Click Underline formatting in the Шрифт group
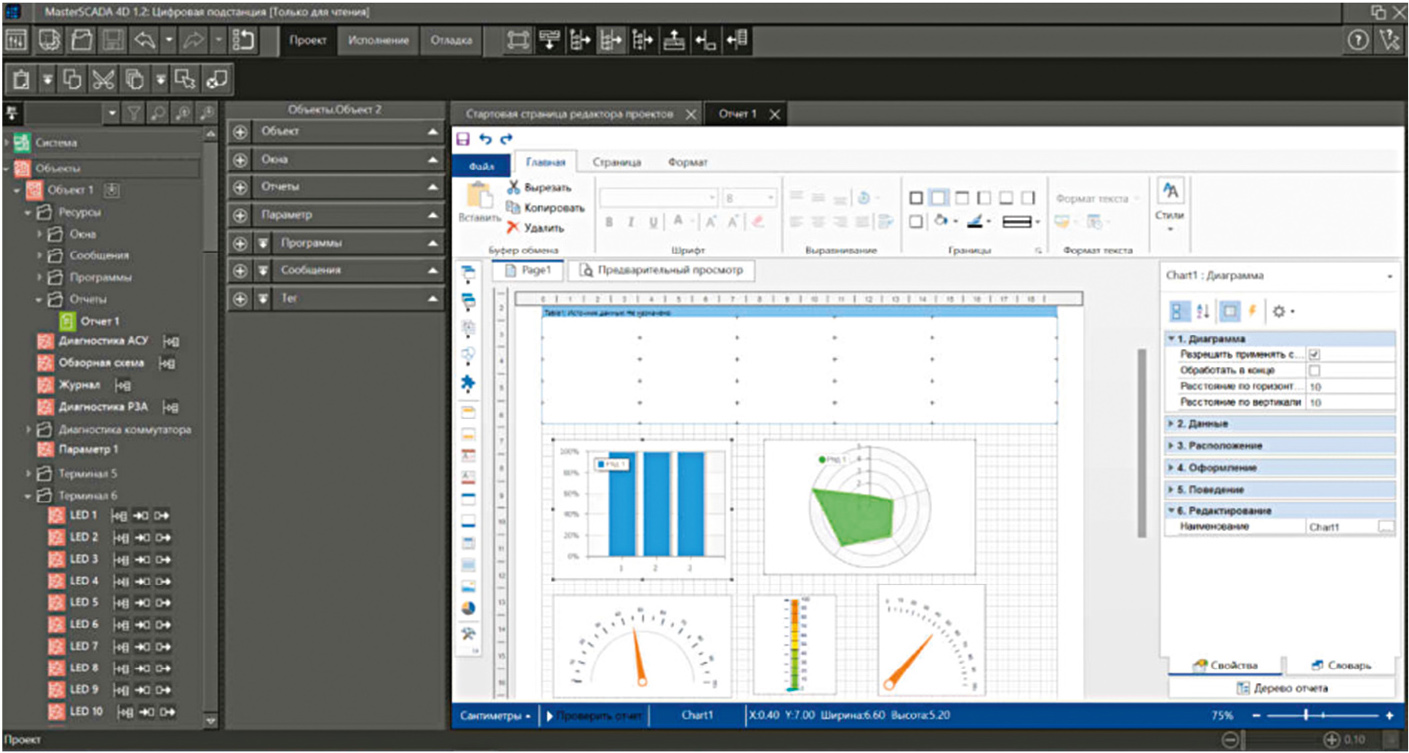 654,222
